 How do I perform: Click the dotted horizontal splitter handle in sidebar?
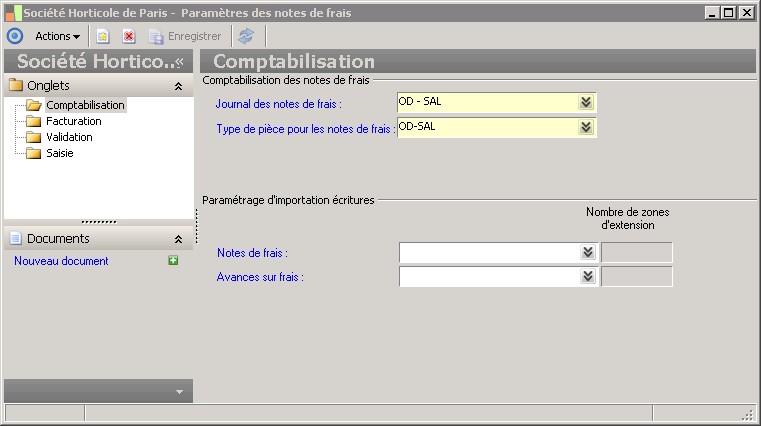click(99, 222)
